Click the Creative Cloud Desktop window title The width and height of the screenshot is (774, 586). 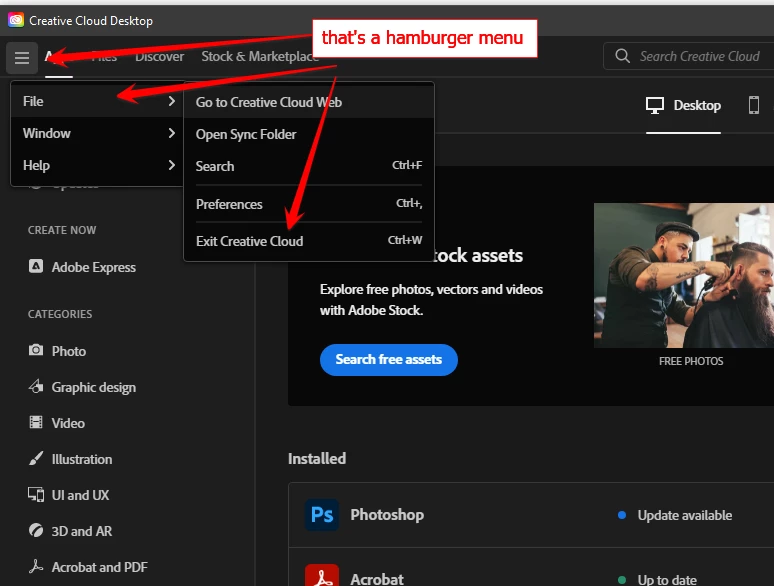(91, 21)
